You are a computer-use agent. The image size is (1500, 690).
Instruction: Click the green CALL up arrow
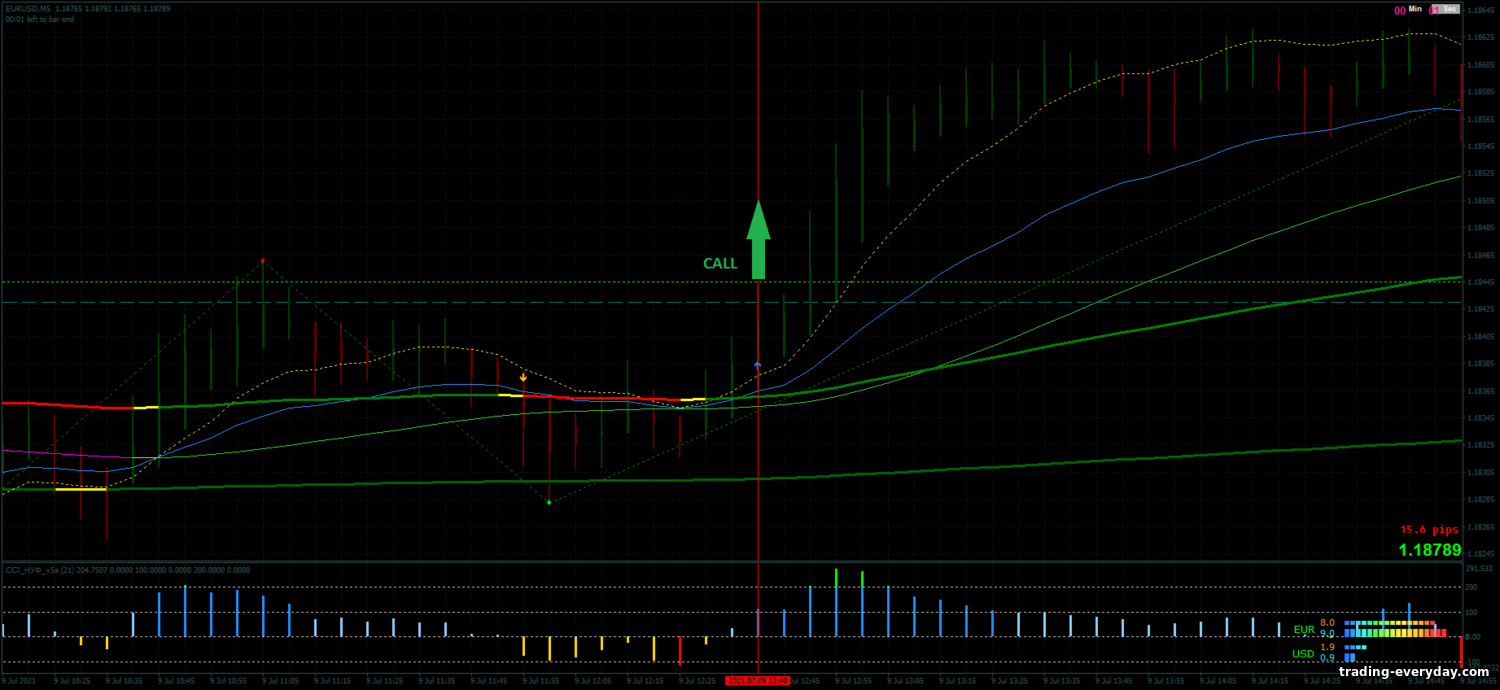tap(759, 240)
